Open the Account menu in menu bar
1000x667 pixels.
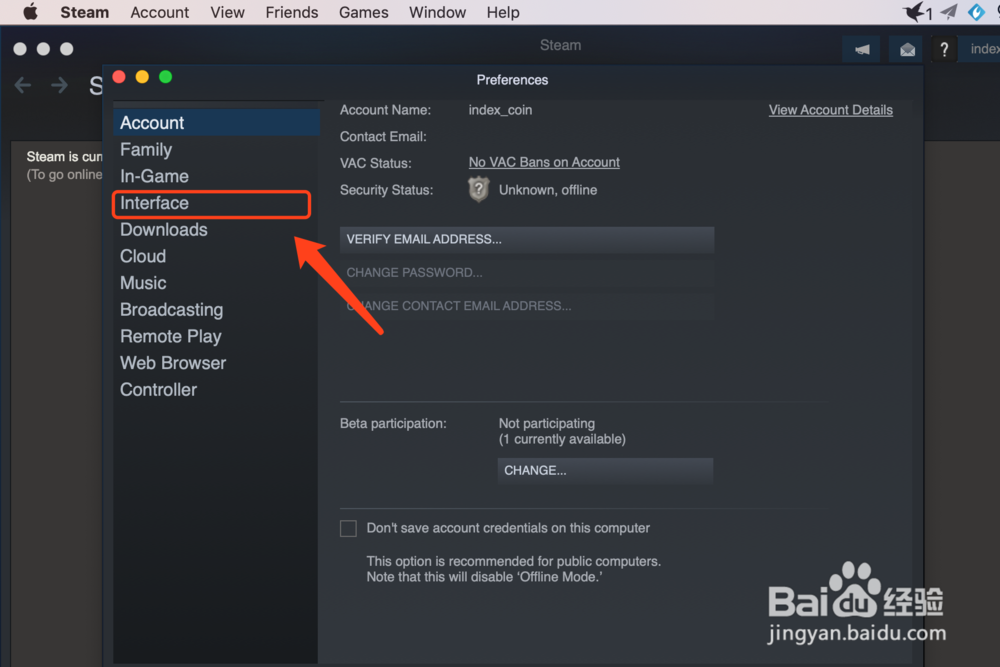159,12
